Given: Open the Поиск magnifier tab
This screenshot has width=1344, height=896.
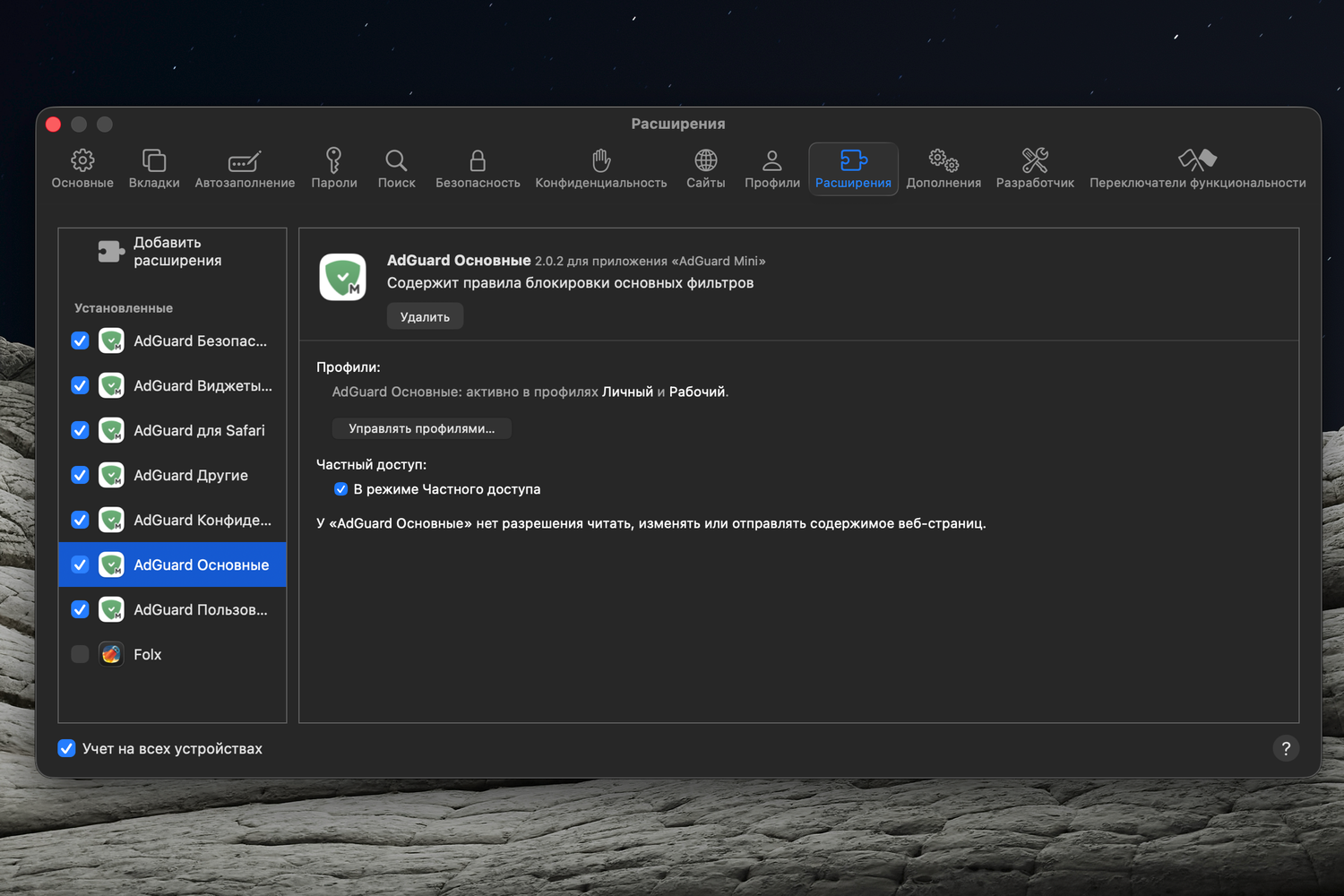Looking at the screenshot, I should 396,168.
